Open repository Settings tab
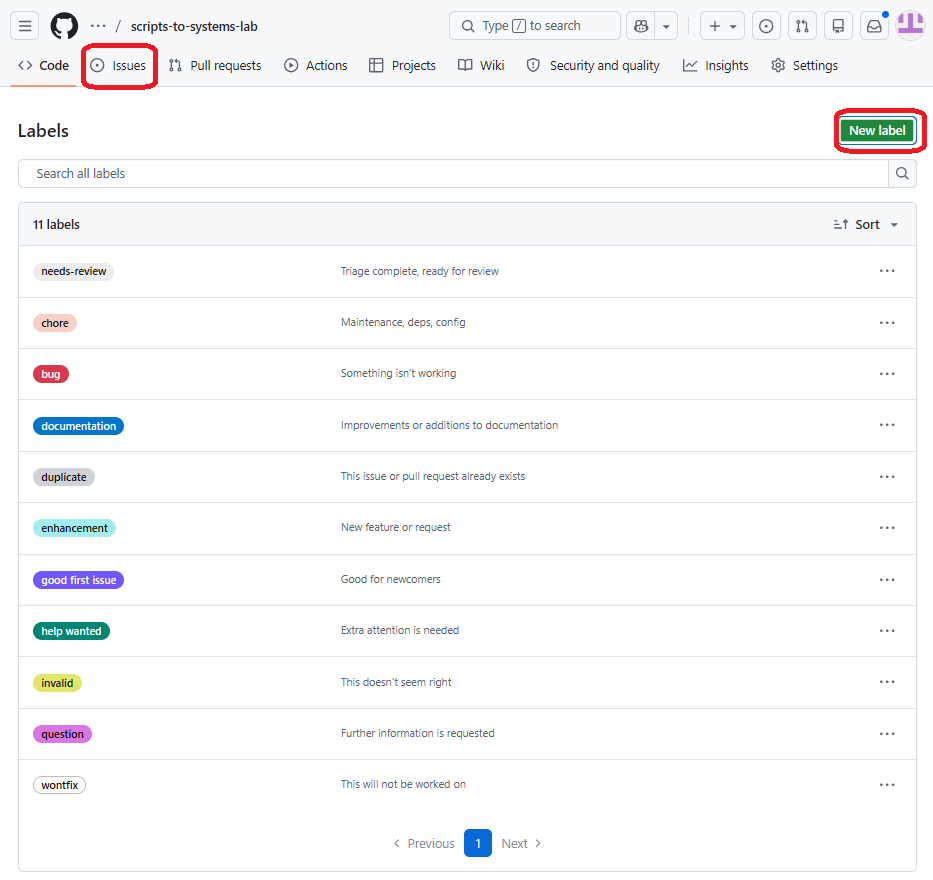 coord(804,65)
